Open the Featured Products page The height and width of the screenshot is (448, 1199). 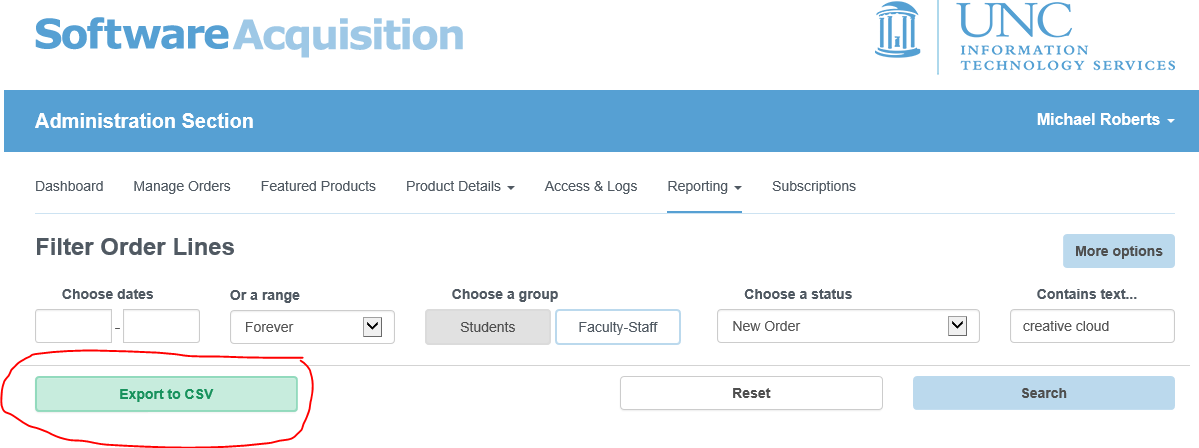click(318, 186)
